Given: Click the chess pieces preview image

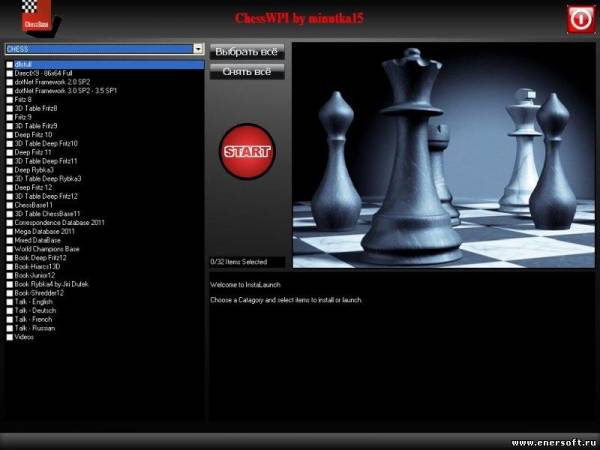Looking at the screenshot, I should point(443,155).
